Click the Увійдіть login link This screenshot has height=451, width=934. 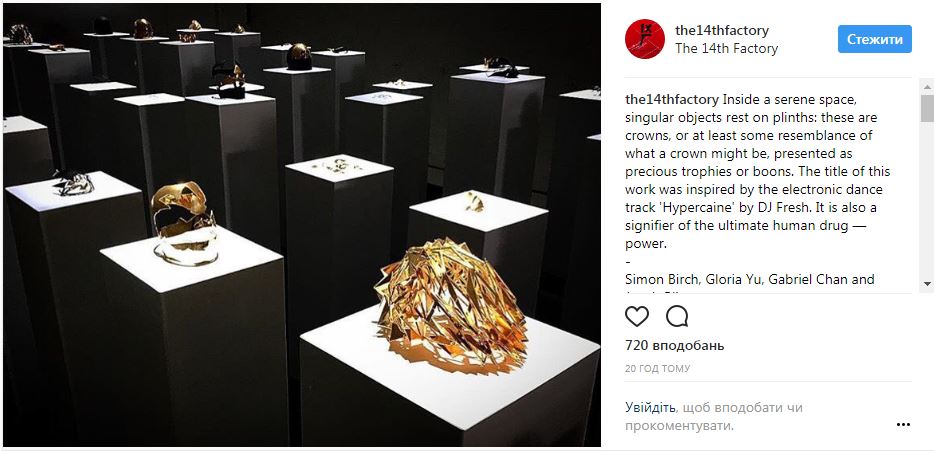[650, 408]
